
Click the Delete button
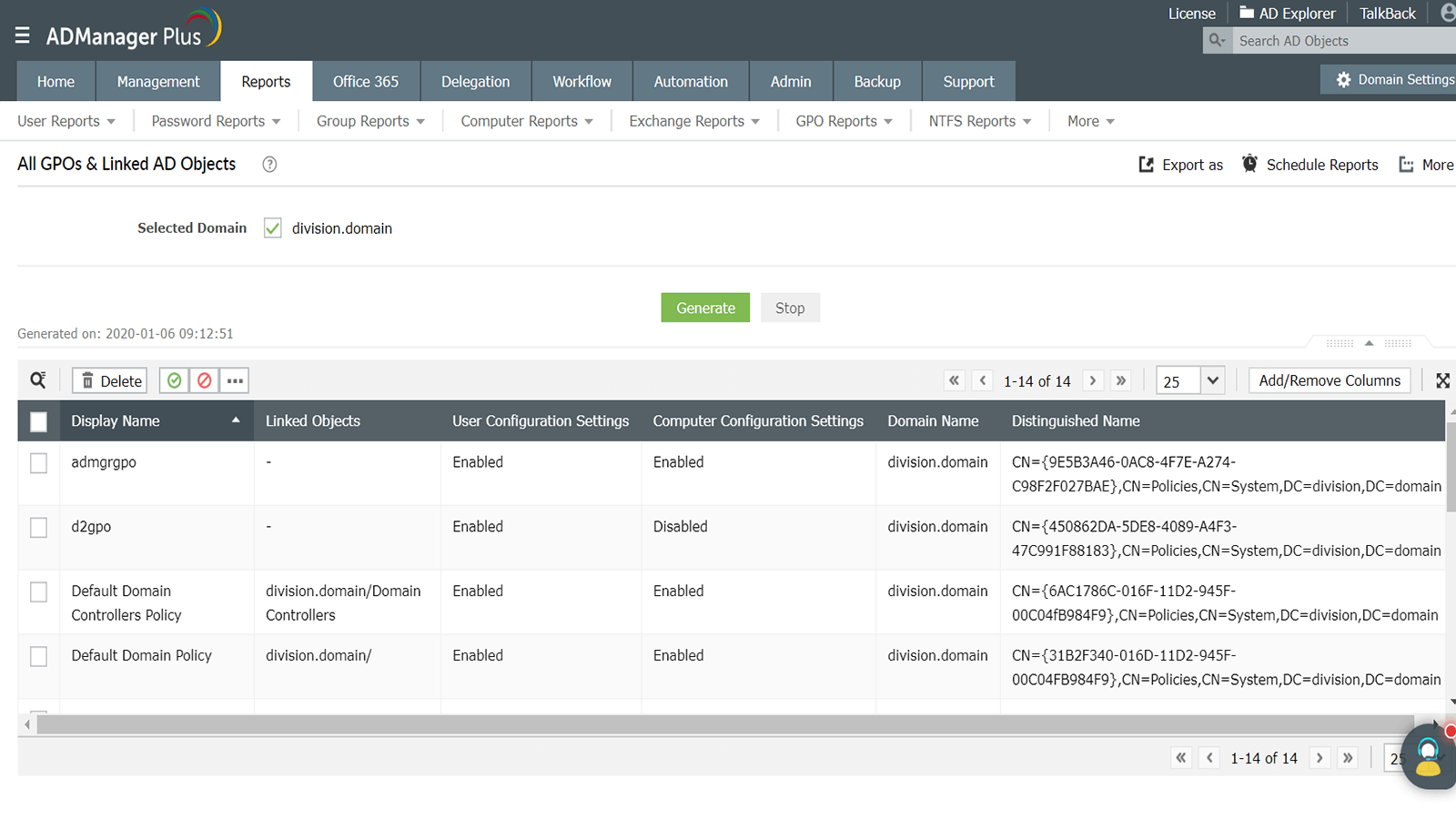click(x=110, y=380)
